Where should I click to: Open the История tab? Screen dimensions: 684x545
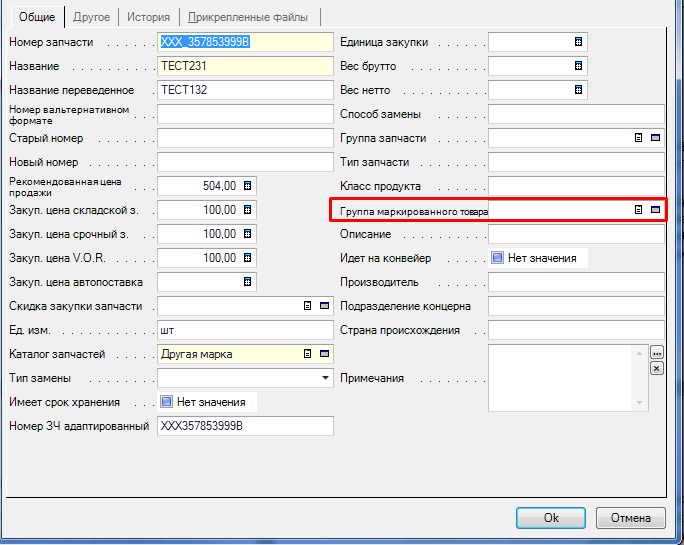pos(148,17)
